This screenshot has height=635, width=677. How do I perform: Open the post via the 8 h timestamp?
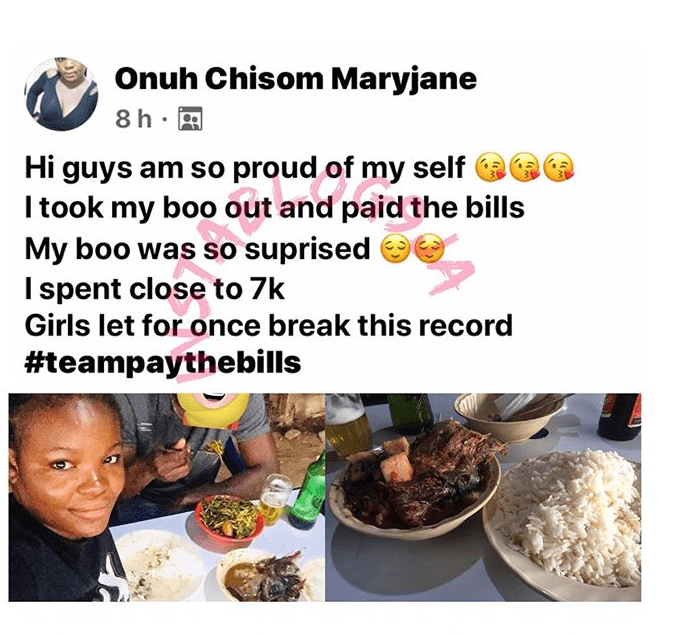click(133, 119)
